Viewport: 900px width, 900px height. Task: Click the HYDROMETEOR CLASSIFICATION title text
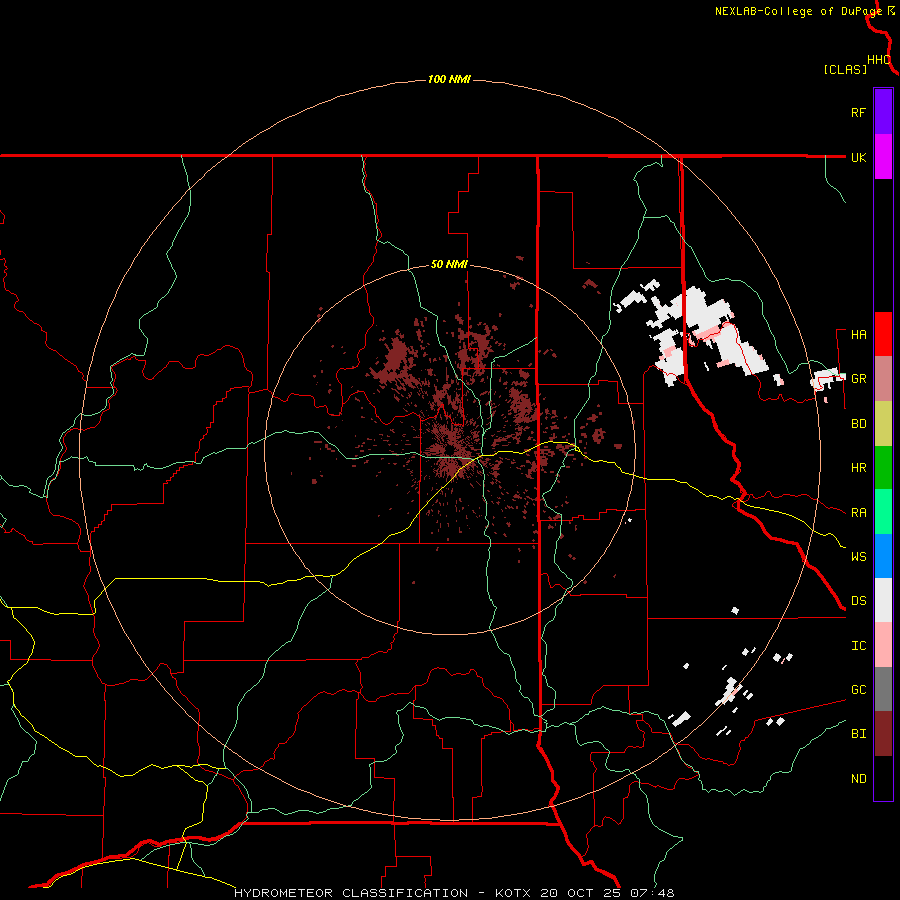[x=351, y=893]
